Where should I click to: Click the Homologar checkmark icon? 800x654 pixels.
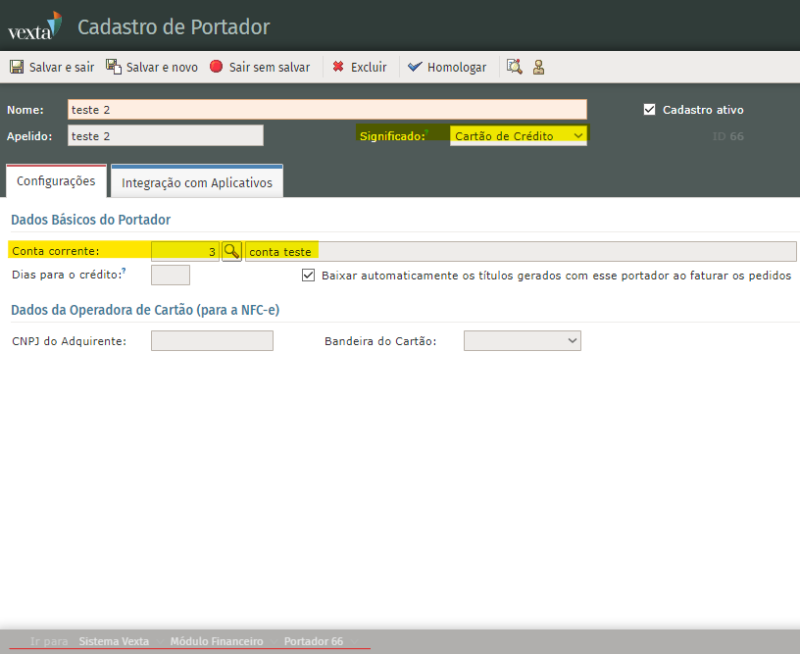tap(415, 67)
